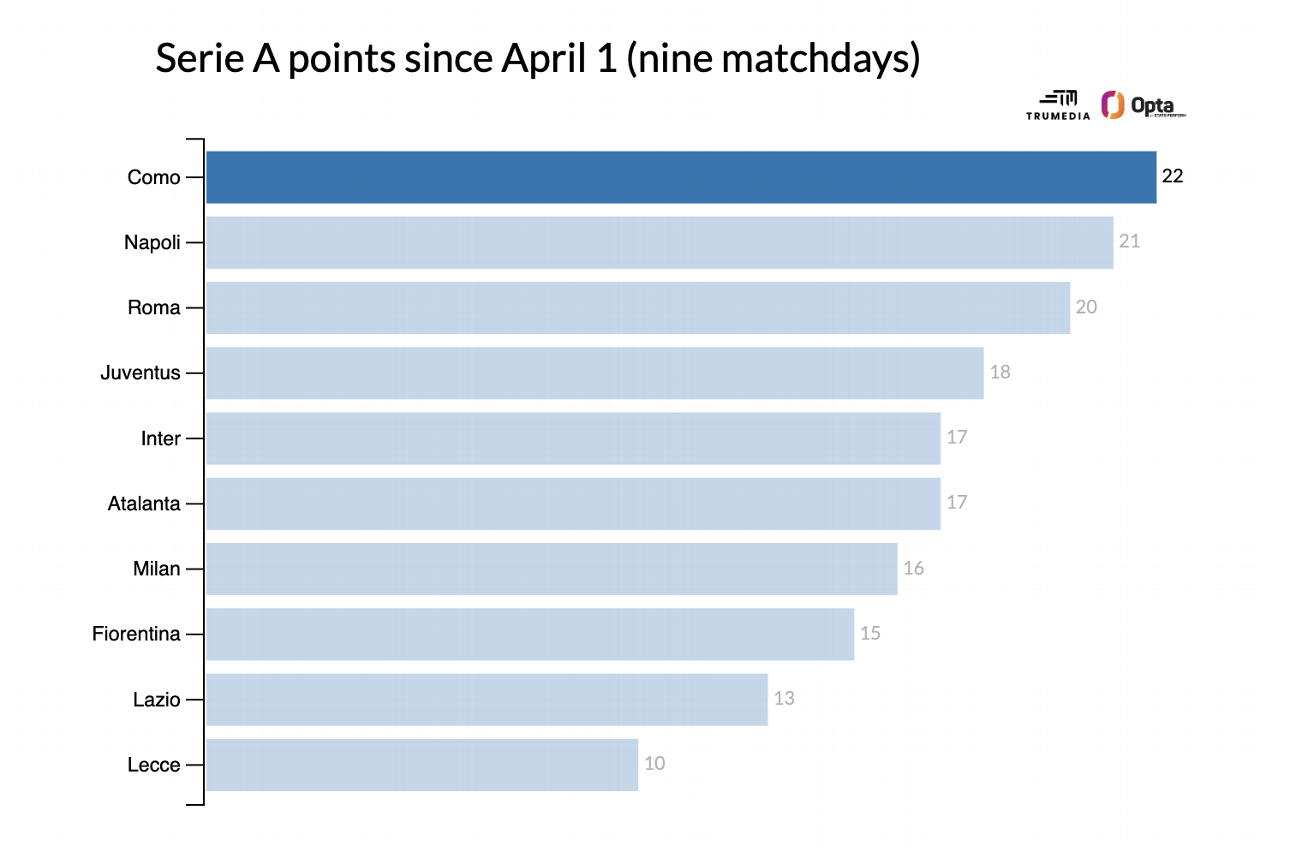Select the value 21 beside Napoli's bar

1129,242
